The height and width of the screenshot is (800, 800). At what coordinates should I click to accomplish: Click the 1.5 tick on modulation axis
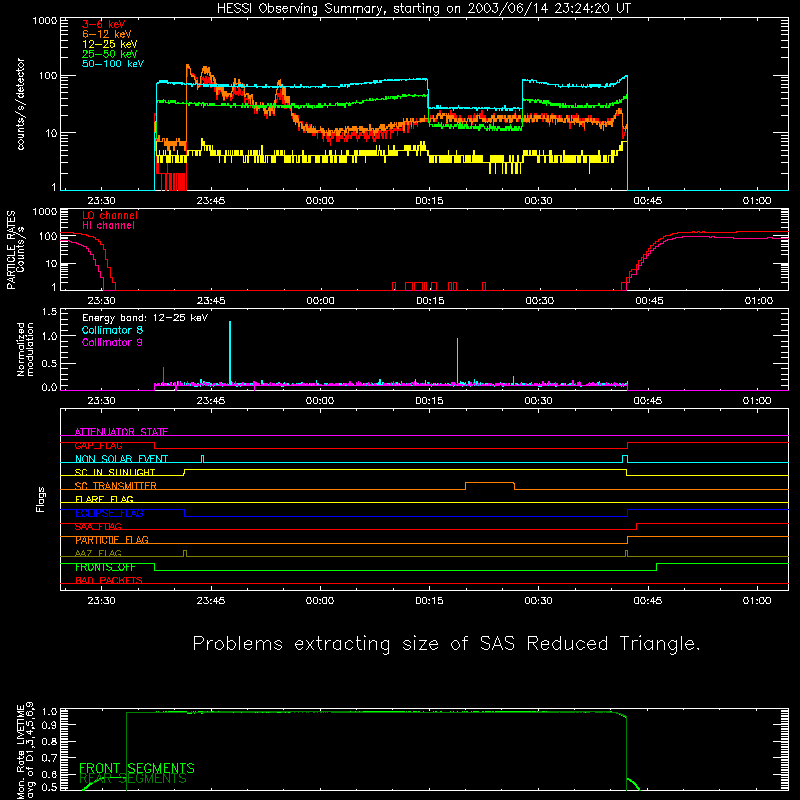(50, 312)
